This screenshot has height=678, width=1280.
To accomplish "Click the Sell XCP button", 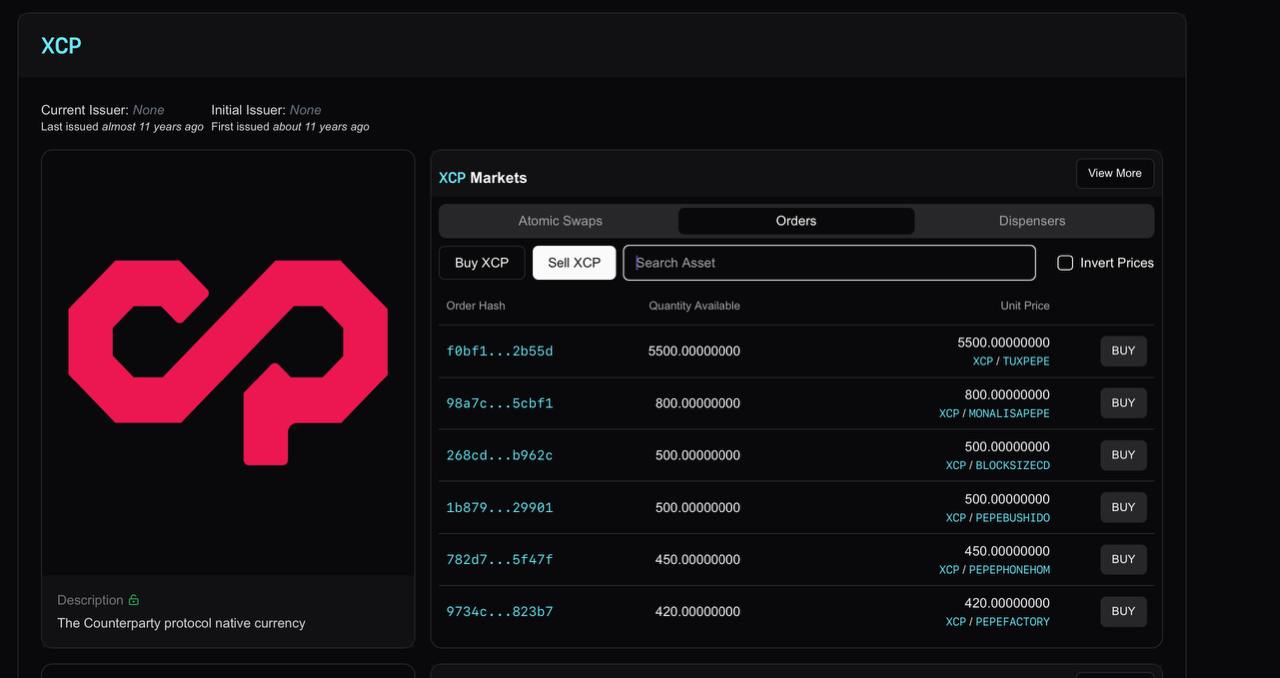I will click(x=574, y=263).
